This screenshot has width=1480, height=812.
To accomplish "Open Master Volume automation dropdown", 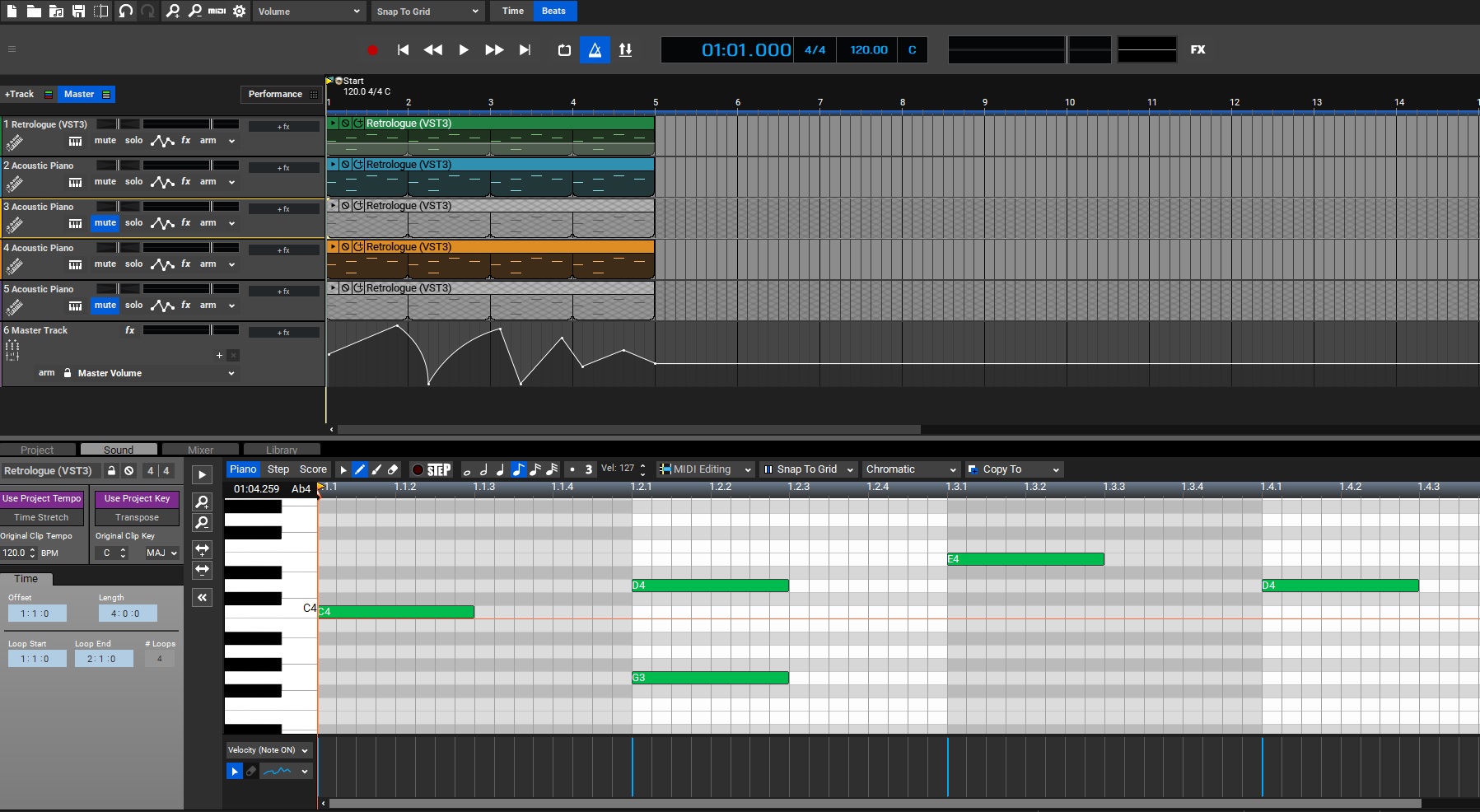I will click(155, 373).
